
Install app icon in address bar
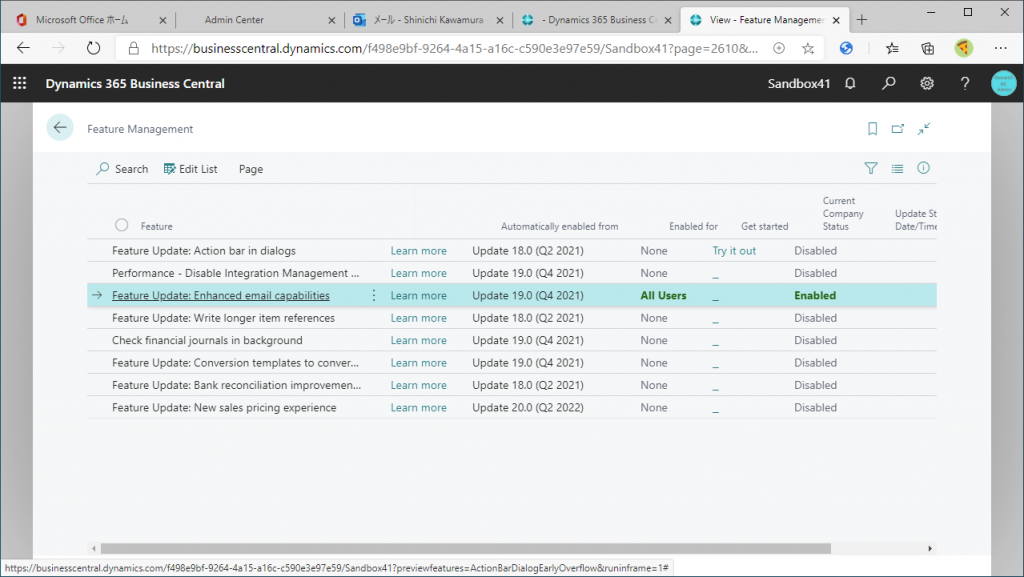779,48
